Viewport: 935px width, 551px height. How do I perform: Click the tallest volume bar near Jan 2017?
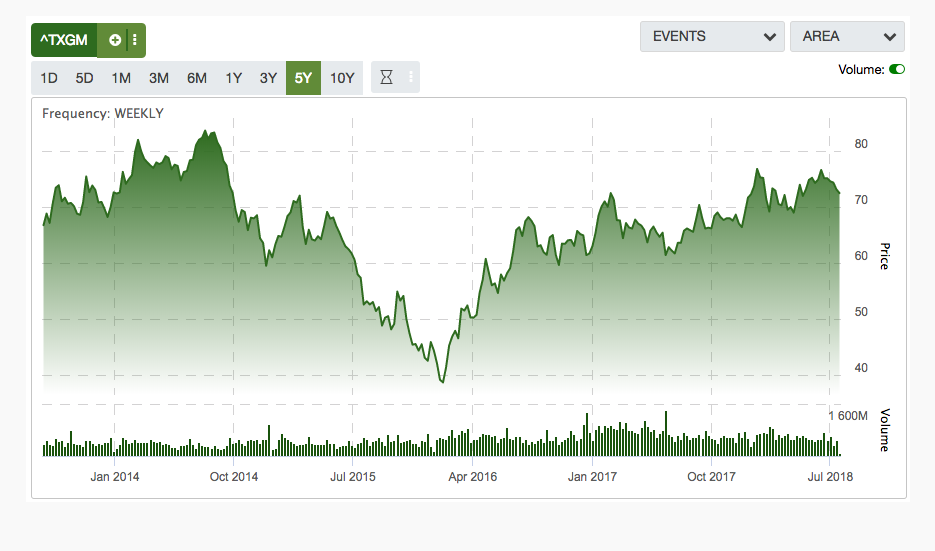(x=587, y=435)
